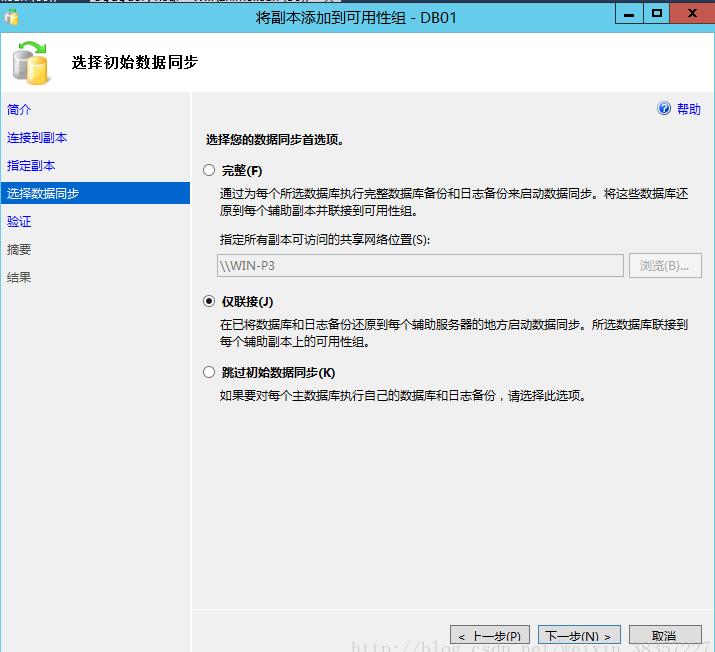Select the 完整(F) full sync radio option

click(209, 170)
